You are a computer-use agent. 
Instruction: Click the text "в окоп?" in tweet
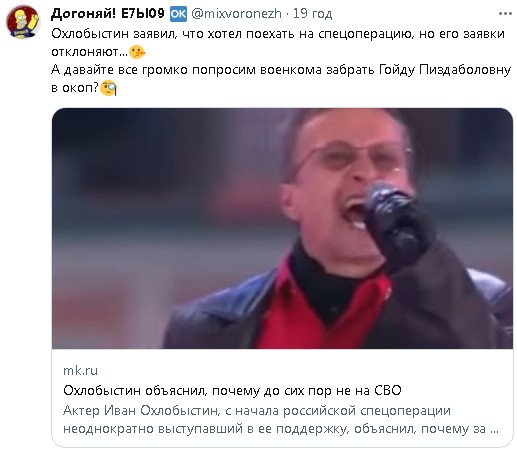pos(75,88)
